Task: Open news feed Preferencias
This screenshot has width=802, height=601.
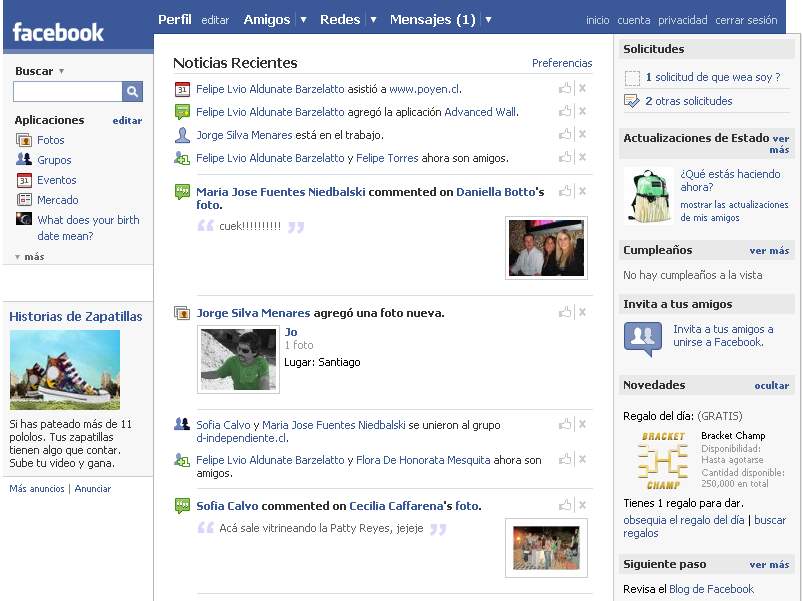Action: pyautogui.click(x=562, y=63)
